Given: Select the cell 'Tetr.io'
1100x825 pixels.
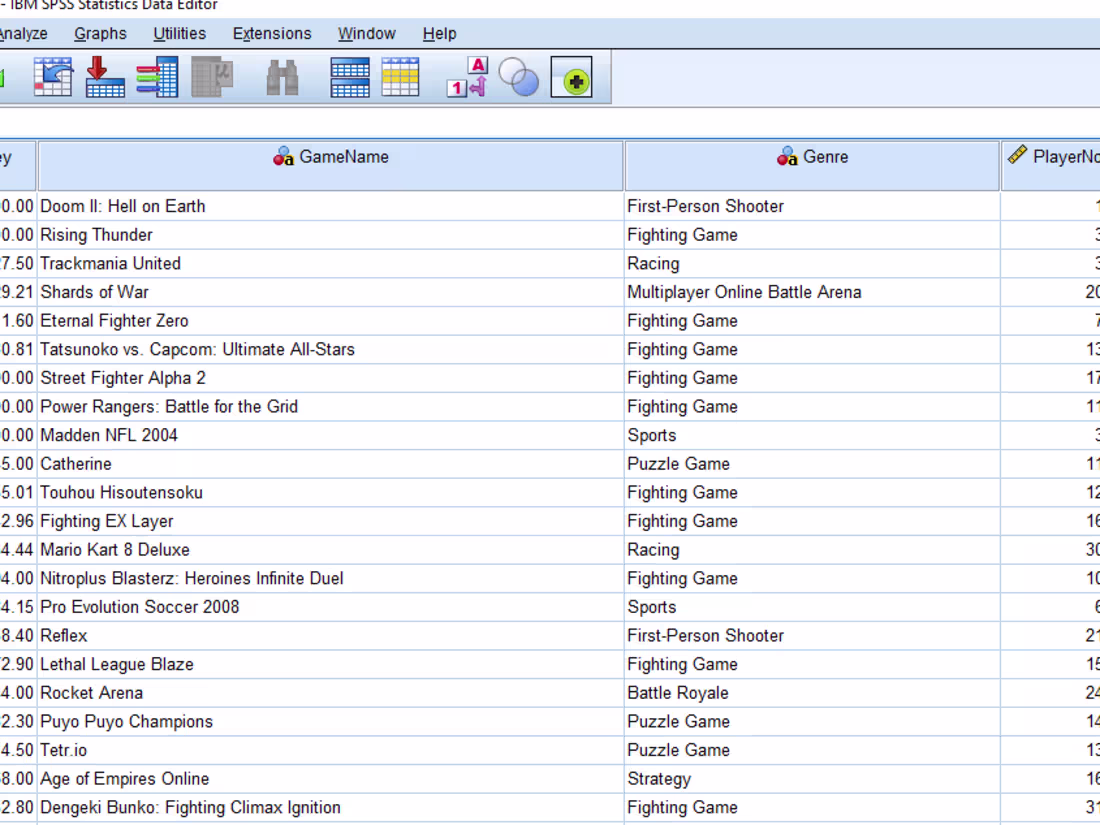Looking at the screenshot, I should pos(330,750).
